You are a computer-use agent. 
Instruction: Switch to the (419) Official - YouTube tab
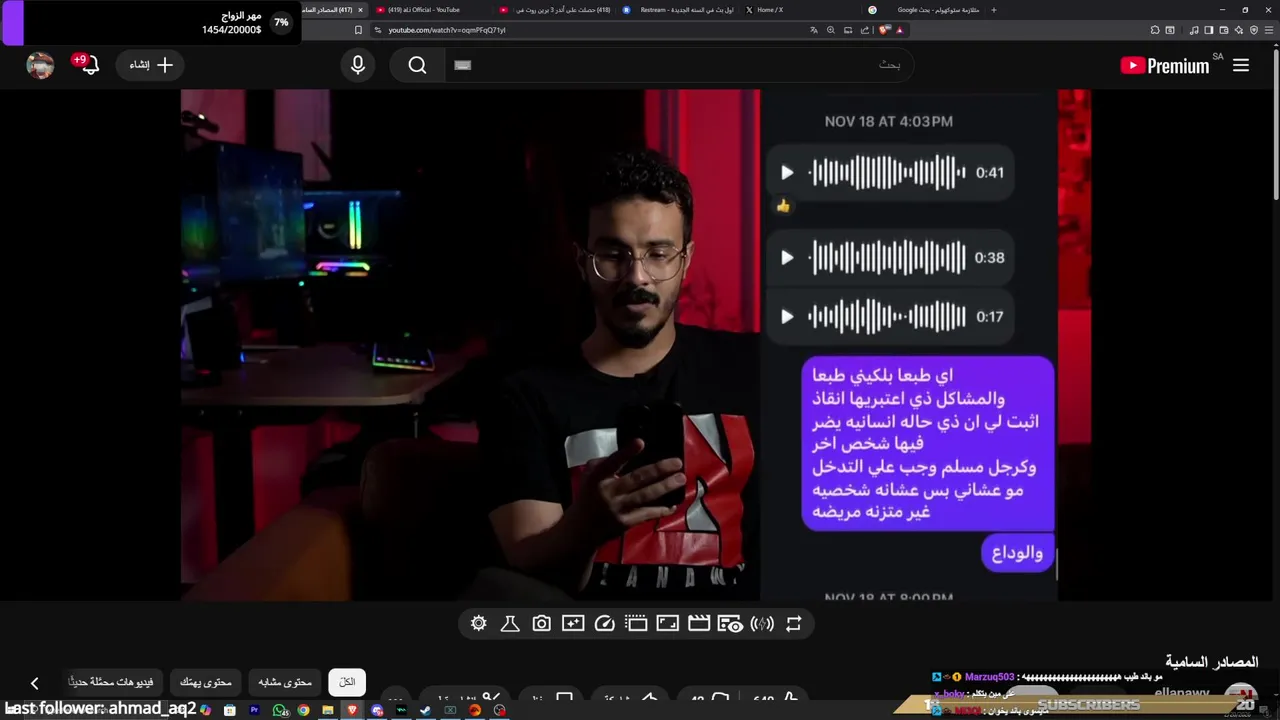pos(430,10)
